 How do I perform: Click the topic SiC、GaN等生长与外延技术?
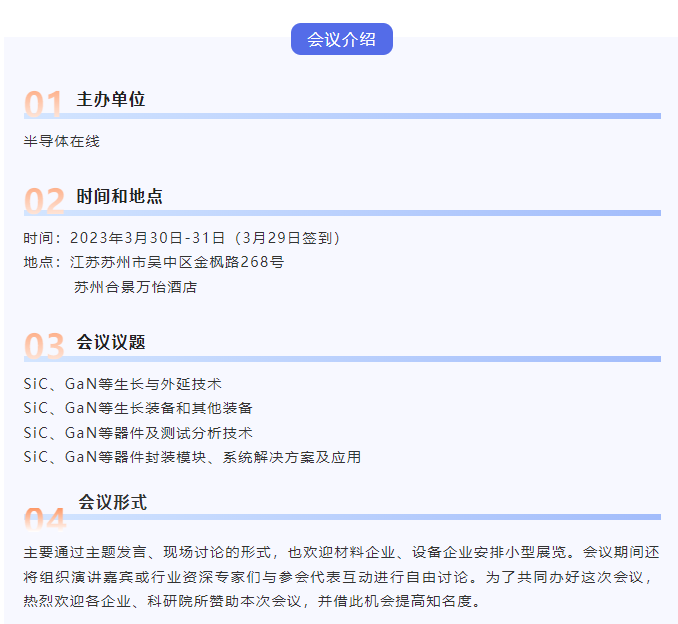tap(123, 384)
